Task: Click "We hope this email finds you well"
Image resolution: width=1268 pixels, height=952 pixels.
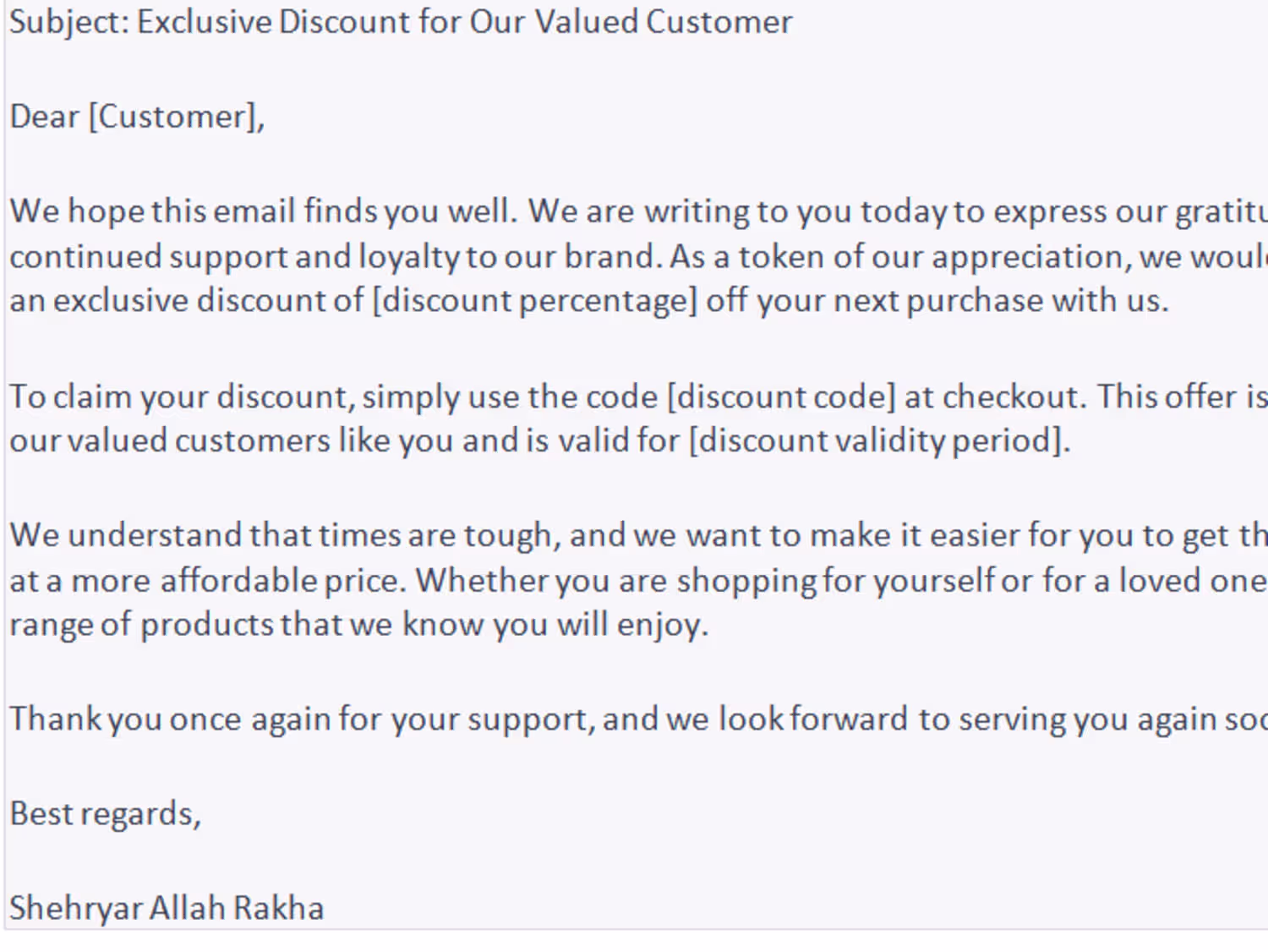Action: point(262,211)
